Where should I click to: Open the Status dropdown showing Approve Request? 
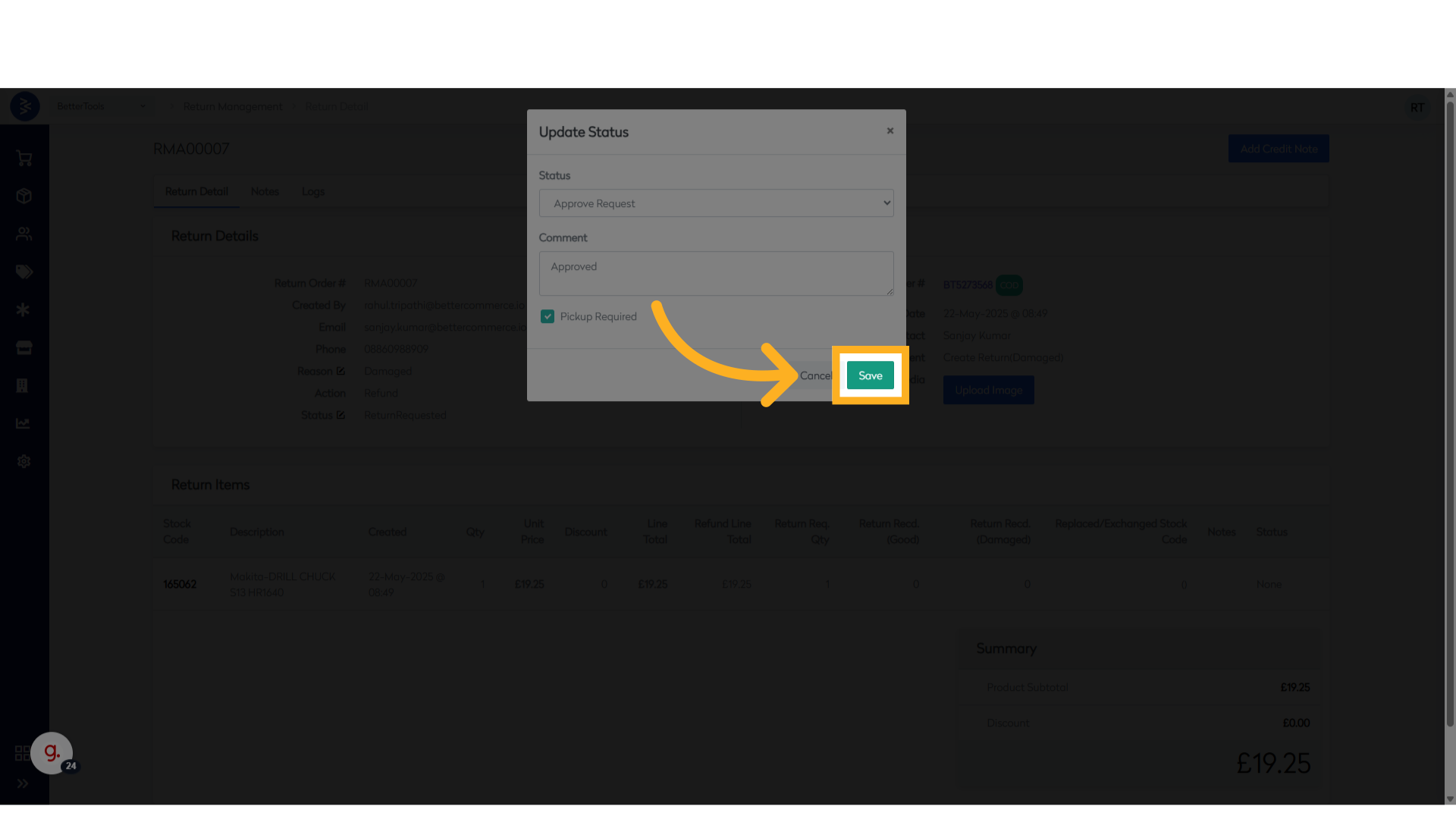coord(716,203)
